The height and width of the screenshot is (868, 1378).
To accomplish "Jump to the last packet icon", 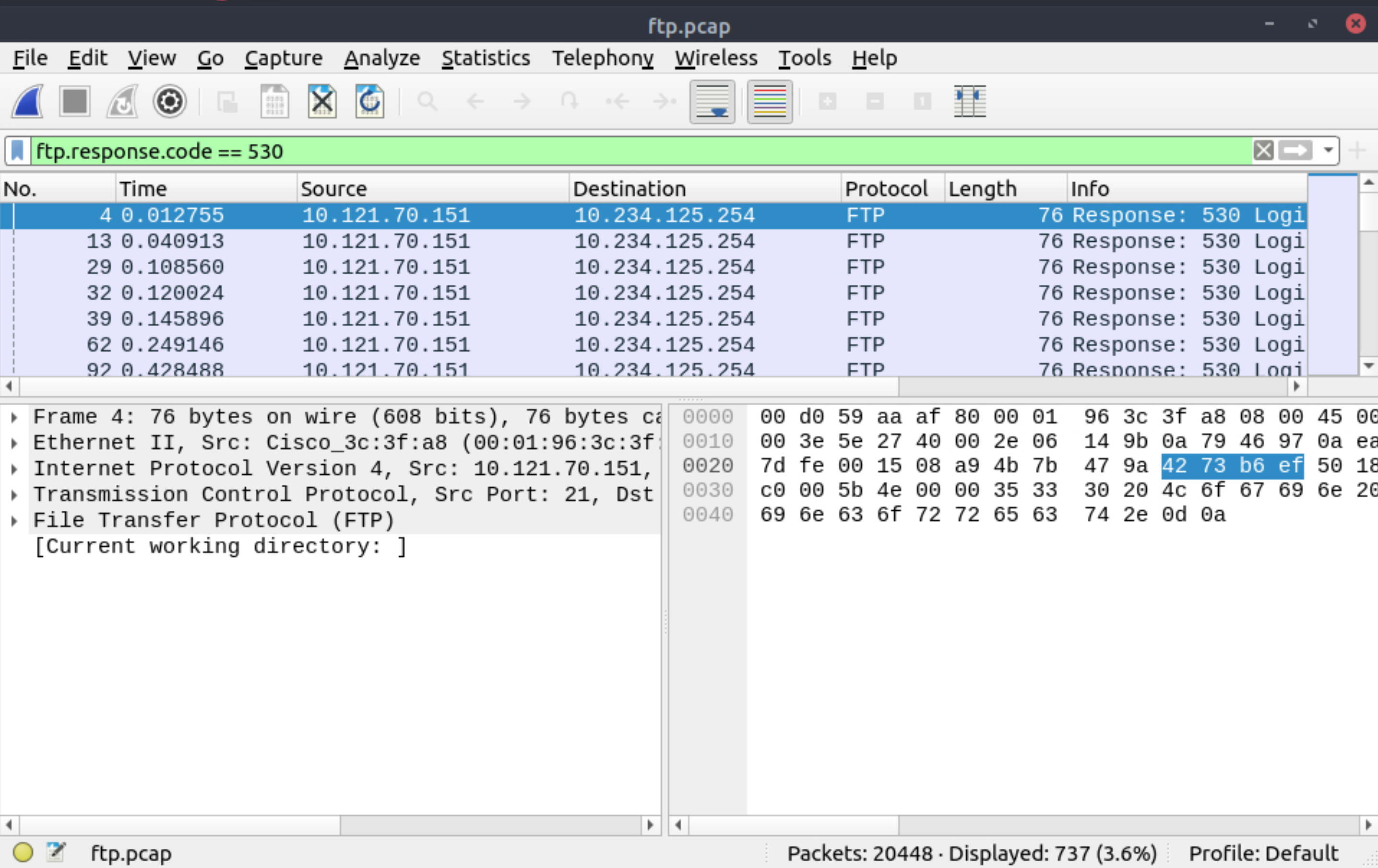I will click(x=665, y=102).
